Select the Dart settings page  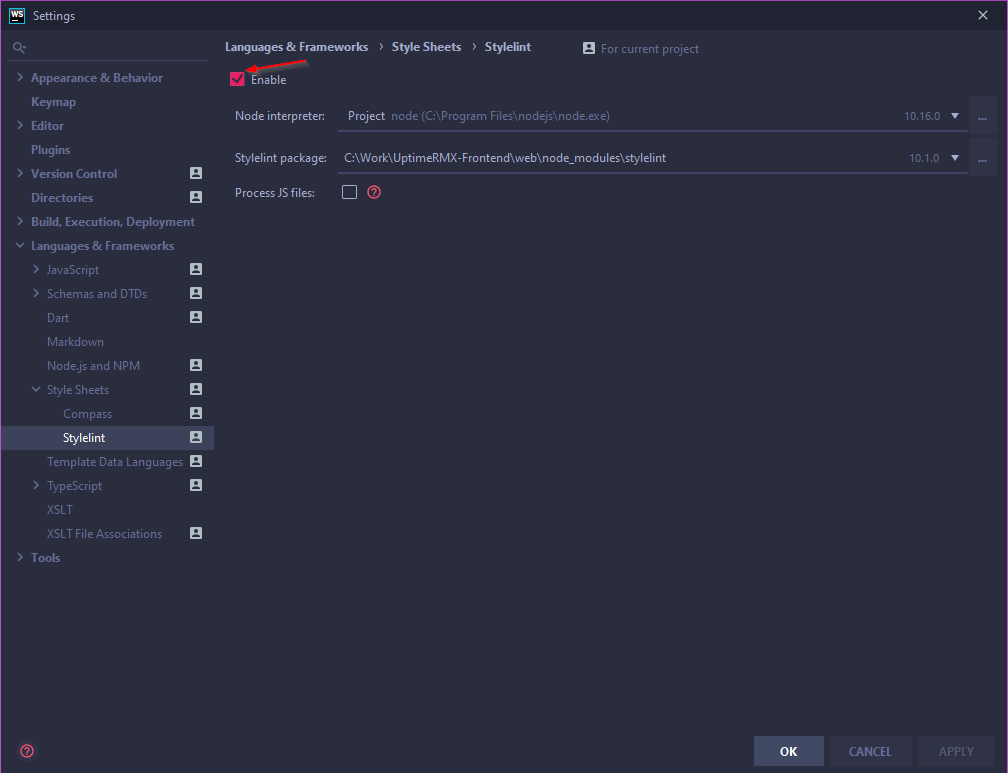pyautogui.click(x=58, y=318)
